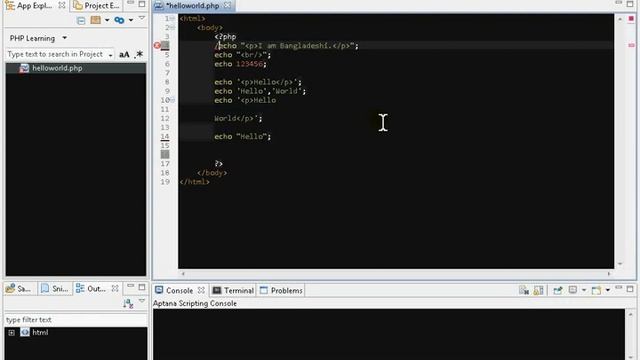The height and width of the screenshot is (360, 640).
Task: Click the Display Selected Console icon
Action: (573, 290)
